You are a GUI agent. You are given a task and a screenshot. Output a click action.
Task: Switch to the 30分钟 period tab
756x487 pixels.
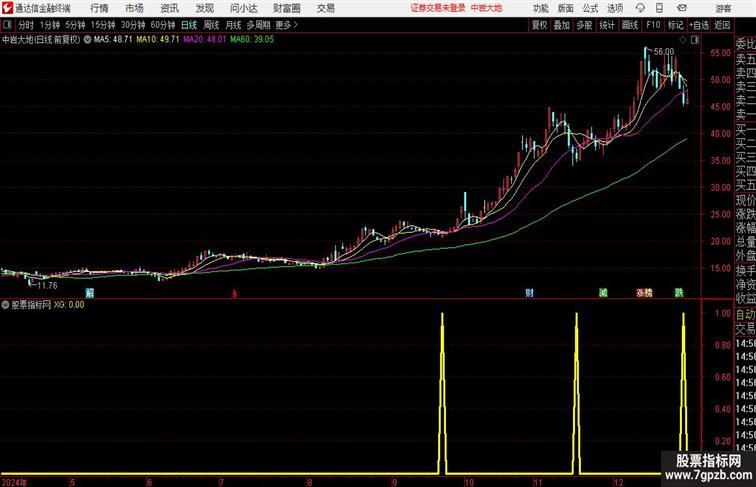pyautogui.click(x=133, y=25)
